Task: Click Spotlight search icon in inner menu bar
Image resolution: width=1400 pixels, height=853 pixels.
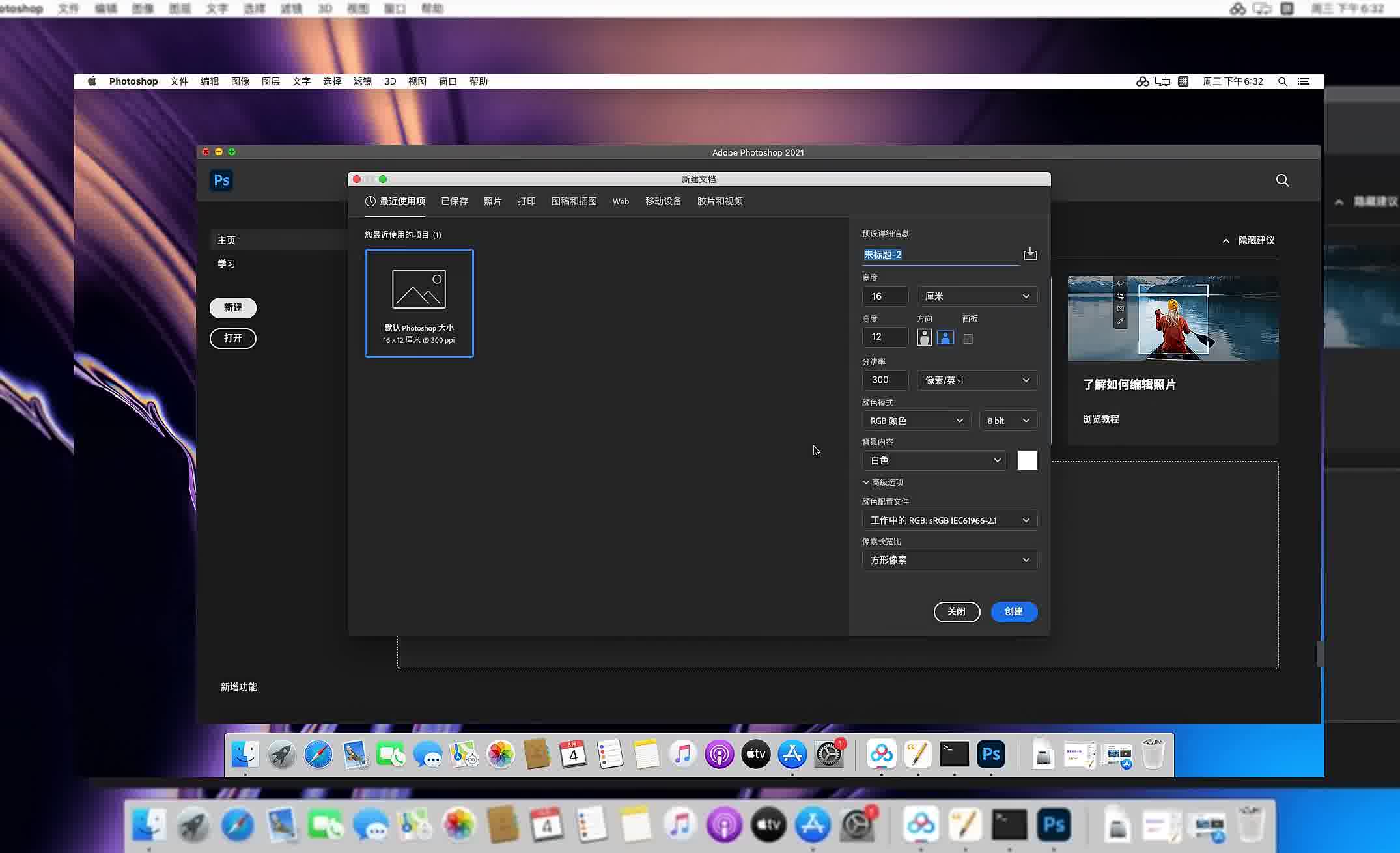Action: coord(1282,81)
